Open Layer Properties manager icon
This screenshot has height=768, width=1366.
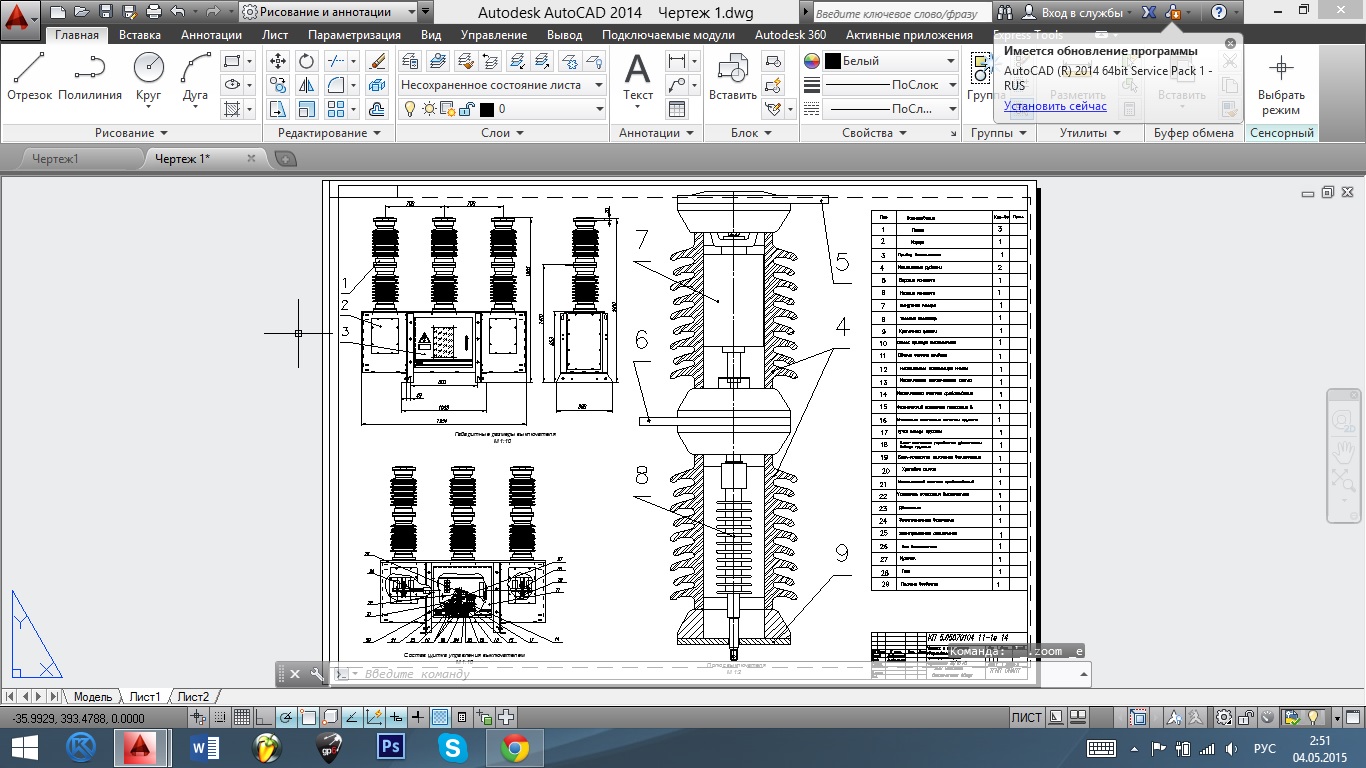tap(408, 61)
